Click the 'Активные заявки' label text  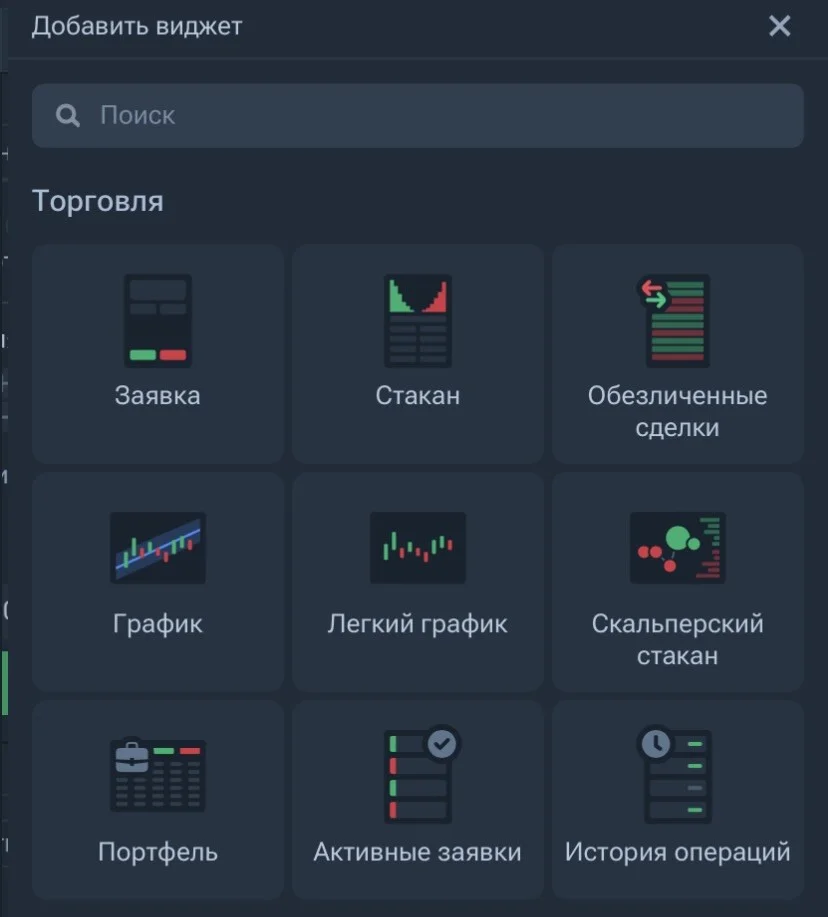[418, 852]
